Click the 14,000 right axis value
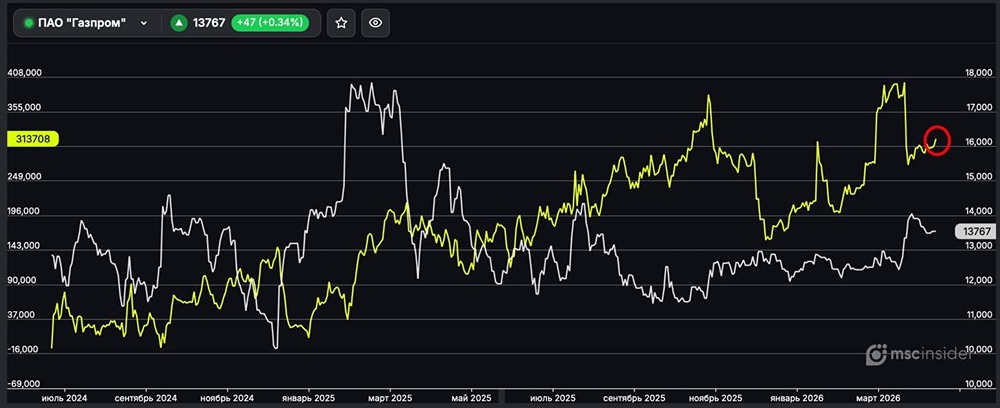 pyautogui.click(x=978, y=212)
